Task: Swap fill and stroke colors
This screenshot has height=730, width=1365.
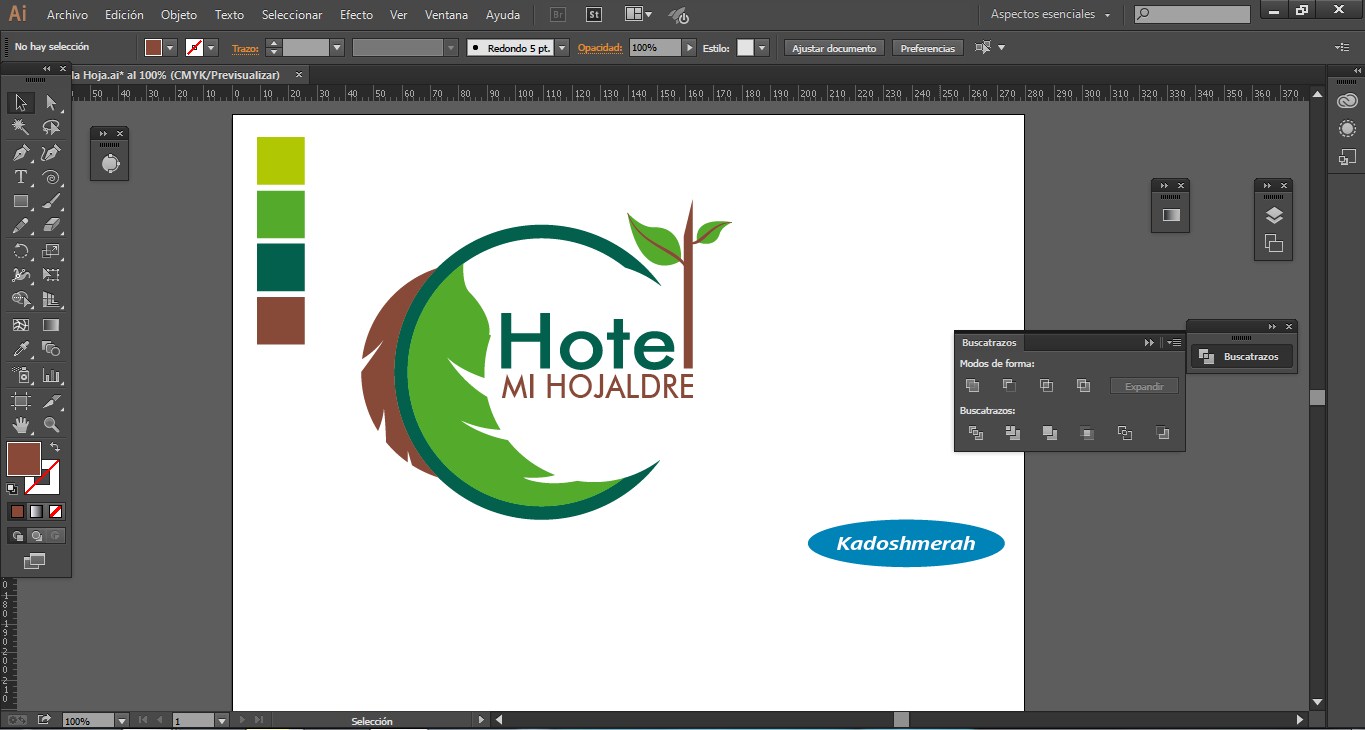Action: pyautogui.click(x=55, y=447)
